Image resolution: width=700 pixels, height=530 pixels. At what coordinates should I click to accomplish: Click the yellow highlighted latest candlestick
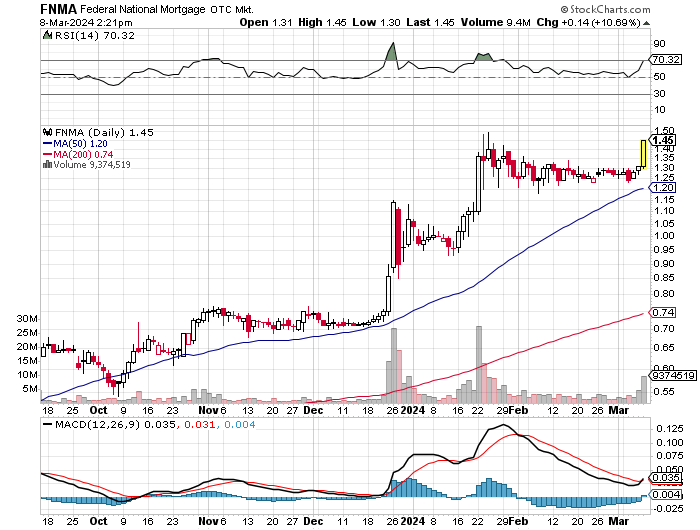click(x=643, y=154)
